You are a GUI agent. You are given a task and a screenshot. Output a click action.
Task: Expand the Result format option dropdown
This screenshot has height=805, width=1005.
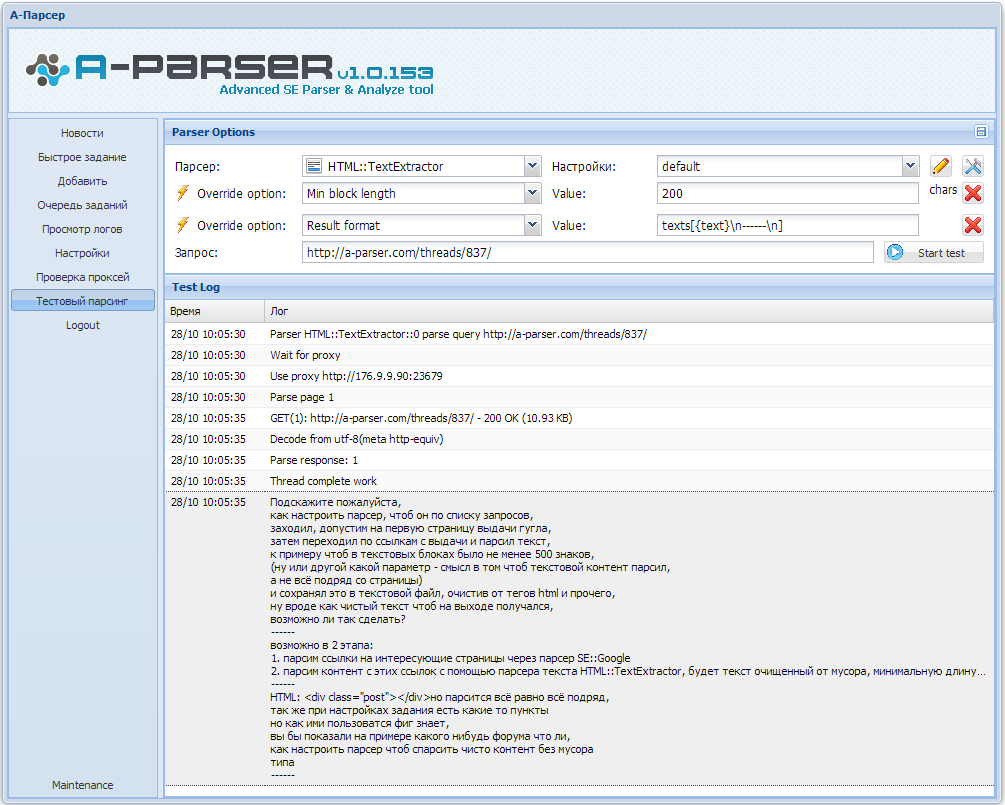tap(533, 225)
